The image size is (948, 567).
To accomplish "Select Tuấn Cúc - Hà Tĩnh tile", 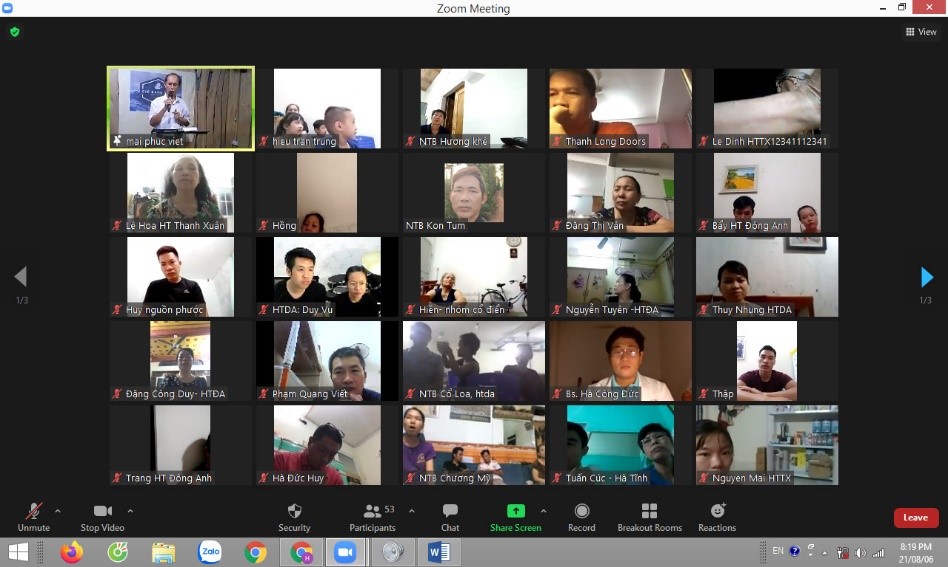I will [620, 445].
